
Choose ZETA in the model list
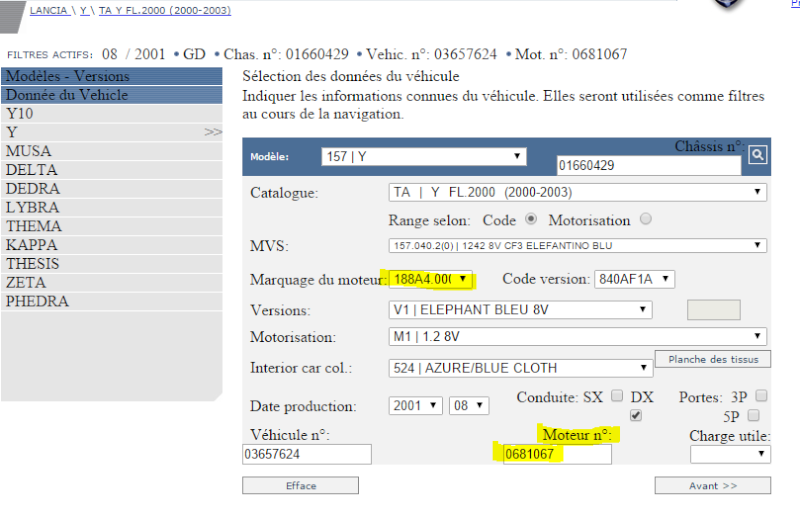pyautogui.click(x=112, y=282)
